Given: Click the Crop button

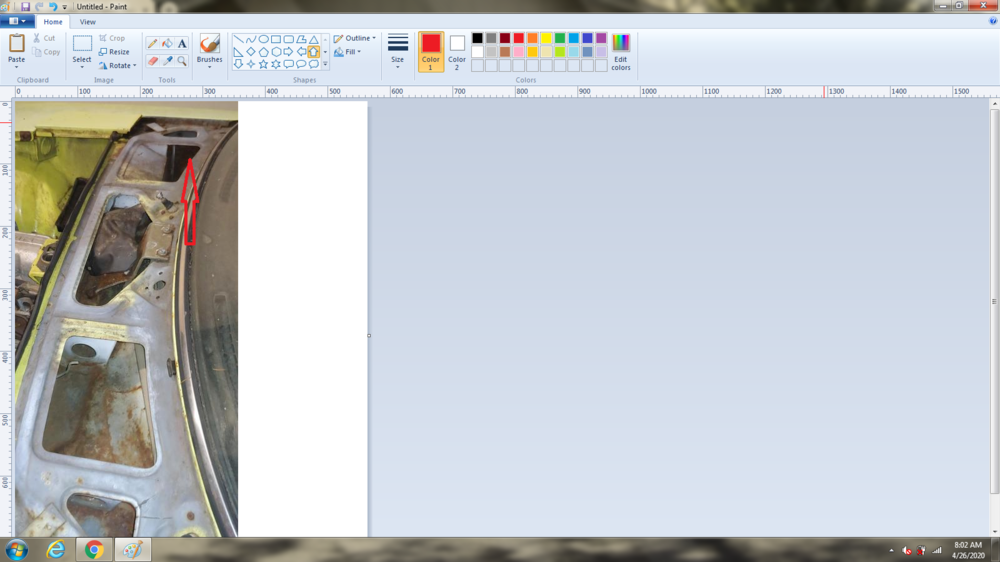Looking at the screenshot, I should [112, 38].
